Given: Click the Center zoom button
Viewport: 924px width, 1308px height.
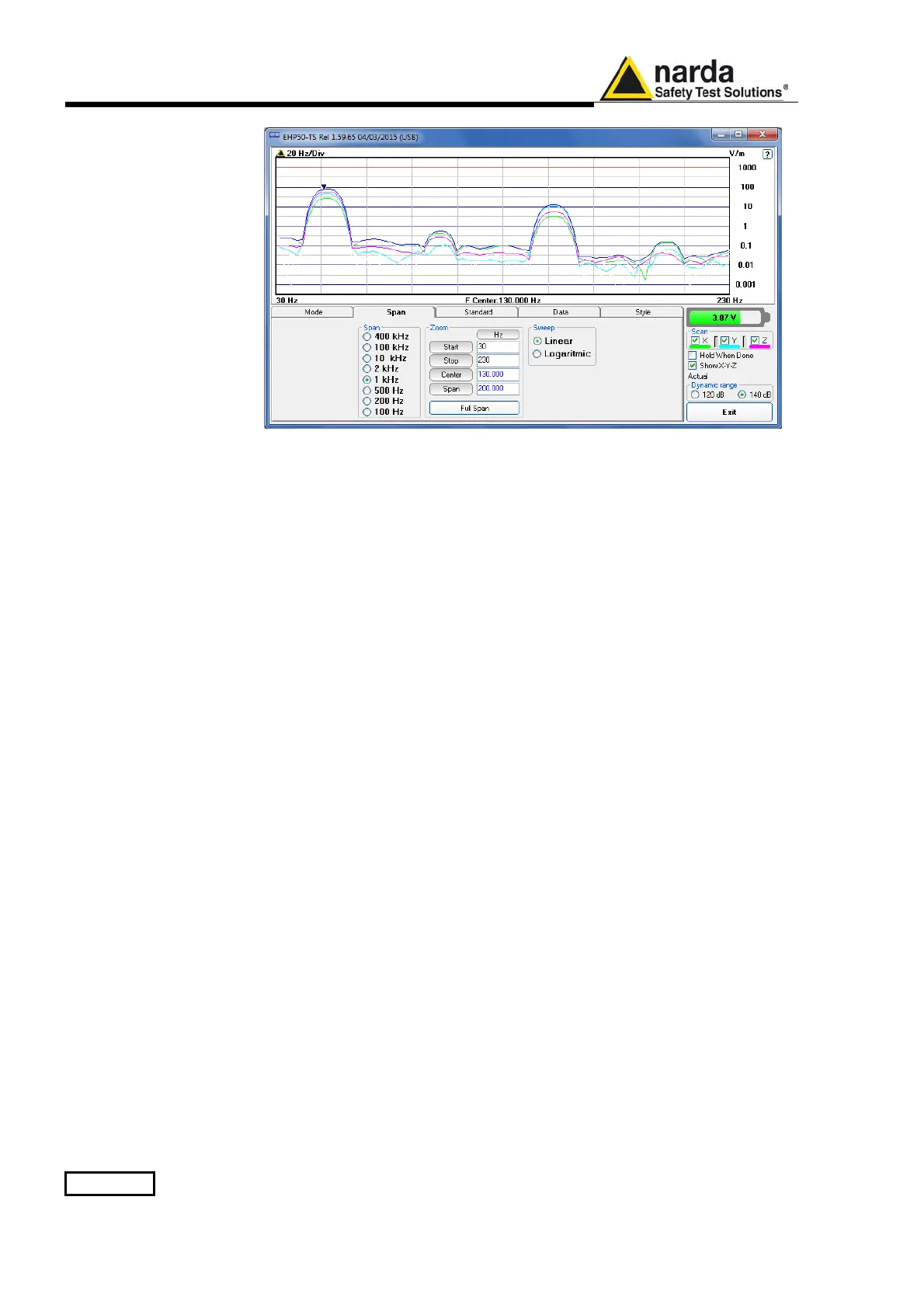Looking at the screenshot, I should [x=451, y=375].
